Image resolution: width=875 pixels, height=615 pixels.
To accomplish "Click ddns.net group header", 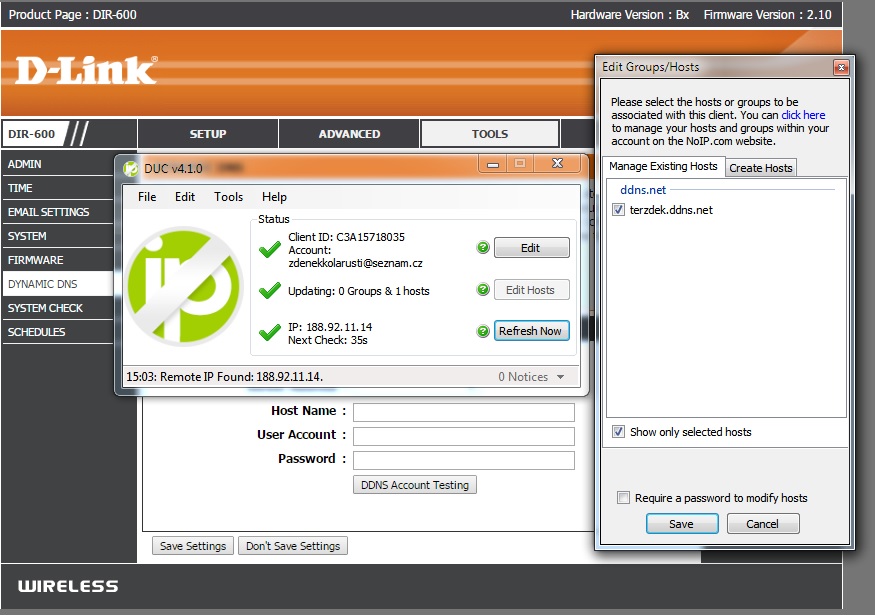I will (x=643, y=190).
